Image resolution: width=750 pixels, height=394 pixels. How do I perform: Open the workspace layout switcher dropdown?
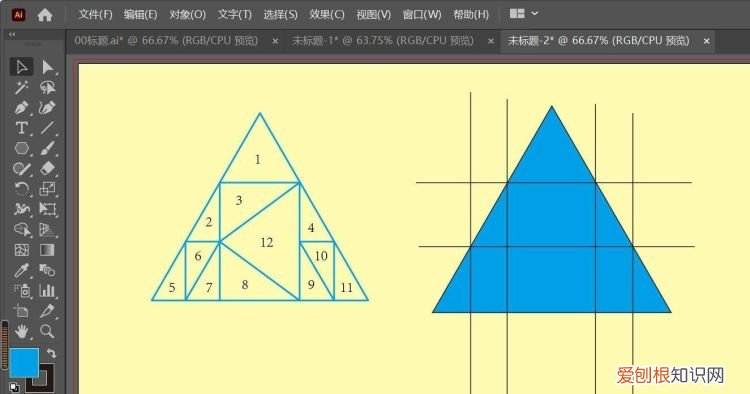pos(524,14)
